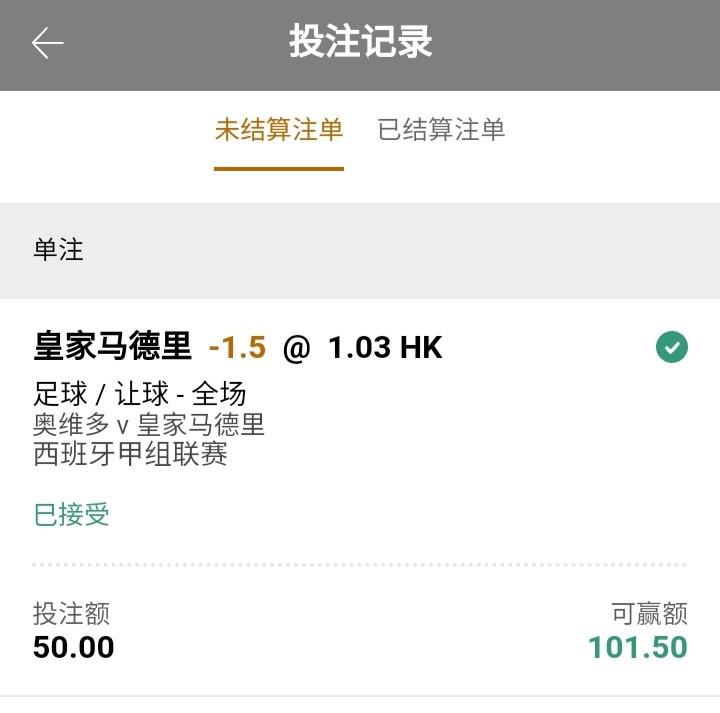The height and width of the screenshot is (713, 720).
Task: Click the 投注记录 page title
Action: click(x=360, y=43)
